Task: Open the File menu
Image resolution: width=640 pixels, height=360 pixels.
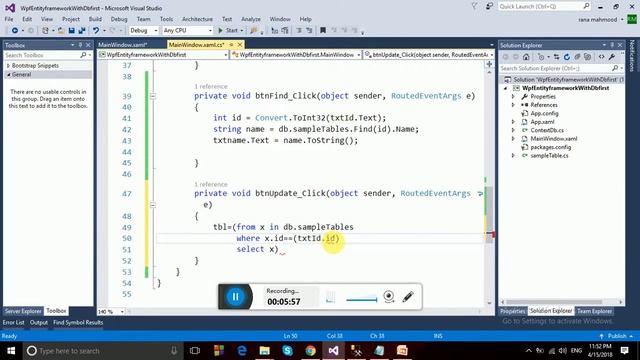Action: point(9,19)
